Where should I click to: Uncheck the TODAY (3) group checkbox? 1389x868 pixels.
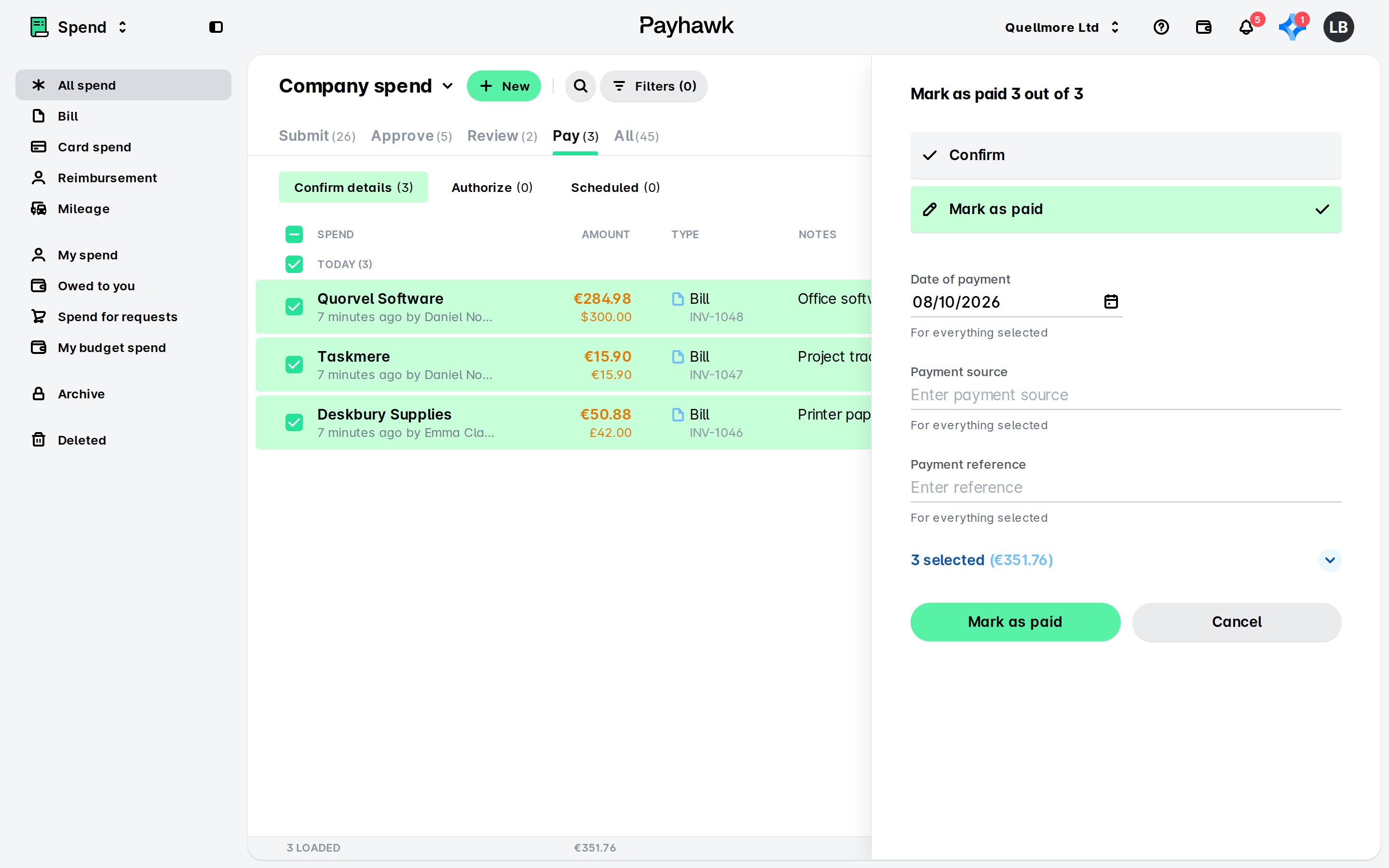(294, 264)
